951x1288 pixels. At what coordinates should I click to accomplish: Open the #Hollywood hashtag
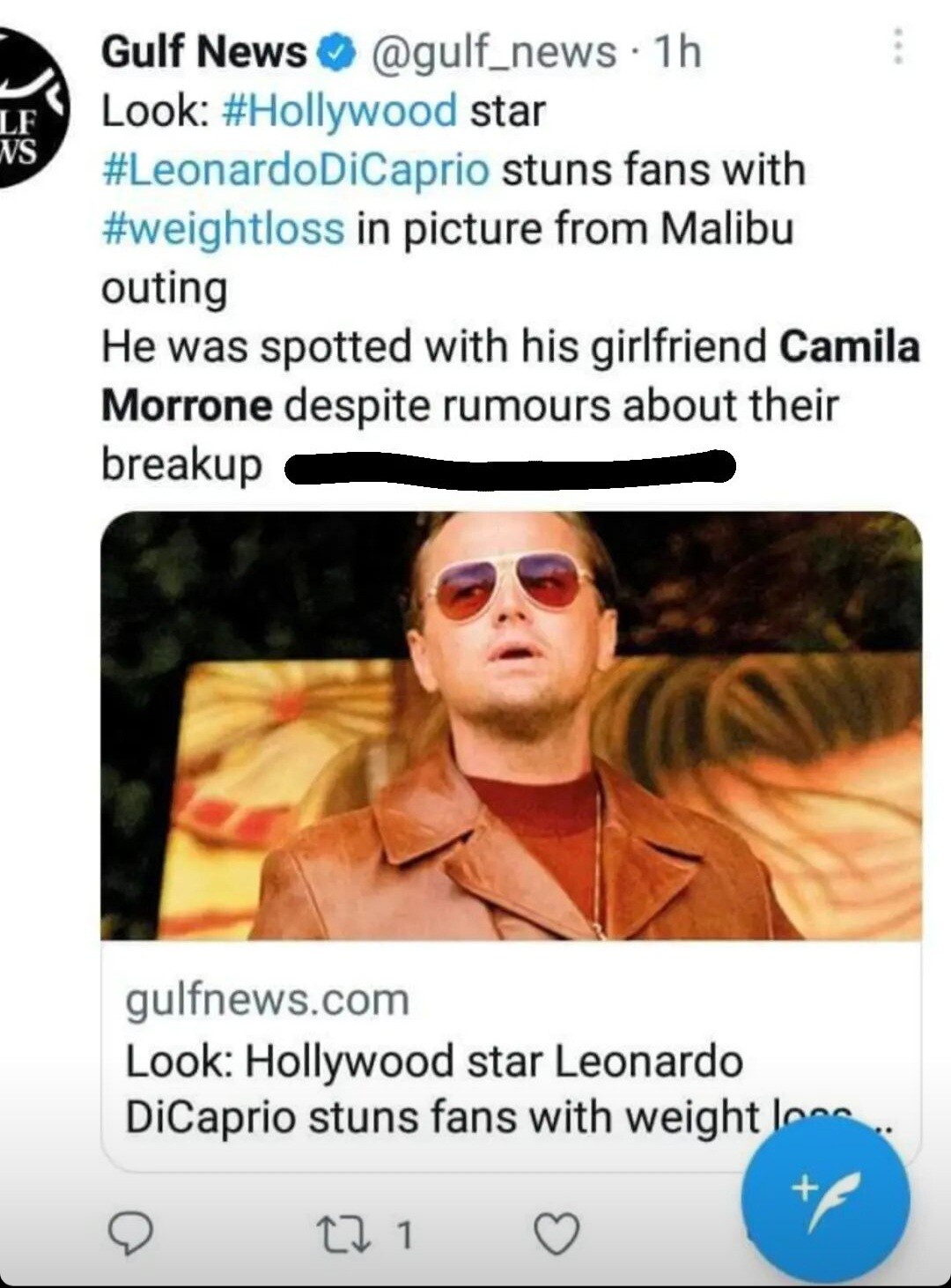(341, 111)
